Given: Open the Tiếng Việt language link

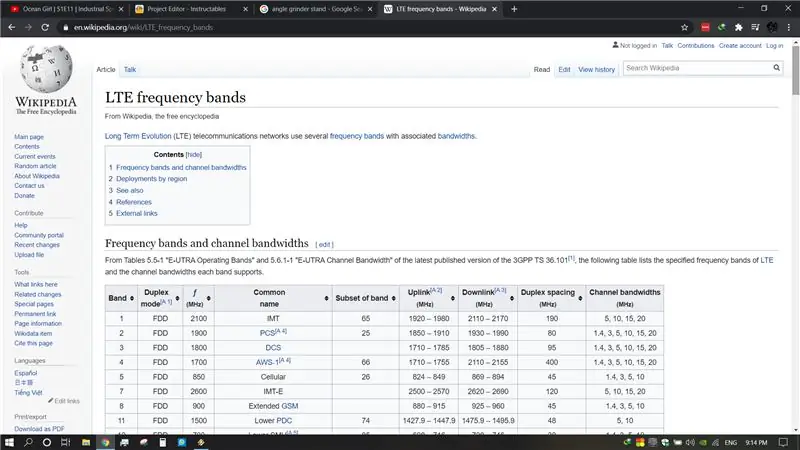Looking at the screenshot, I should (x=28, y=392).
